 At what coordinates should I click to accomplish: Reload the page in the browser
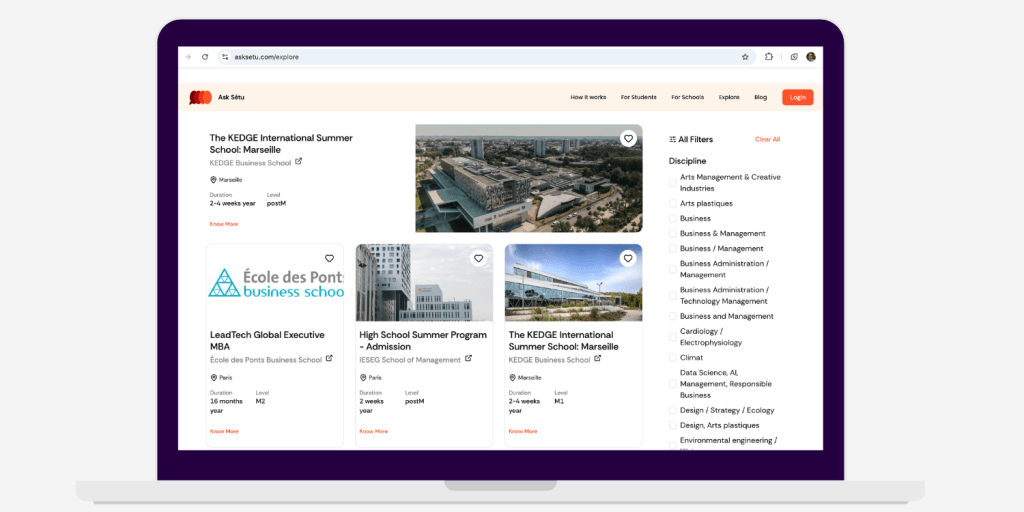(x=205, y=57)
